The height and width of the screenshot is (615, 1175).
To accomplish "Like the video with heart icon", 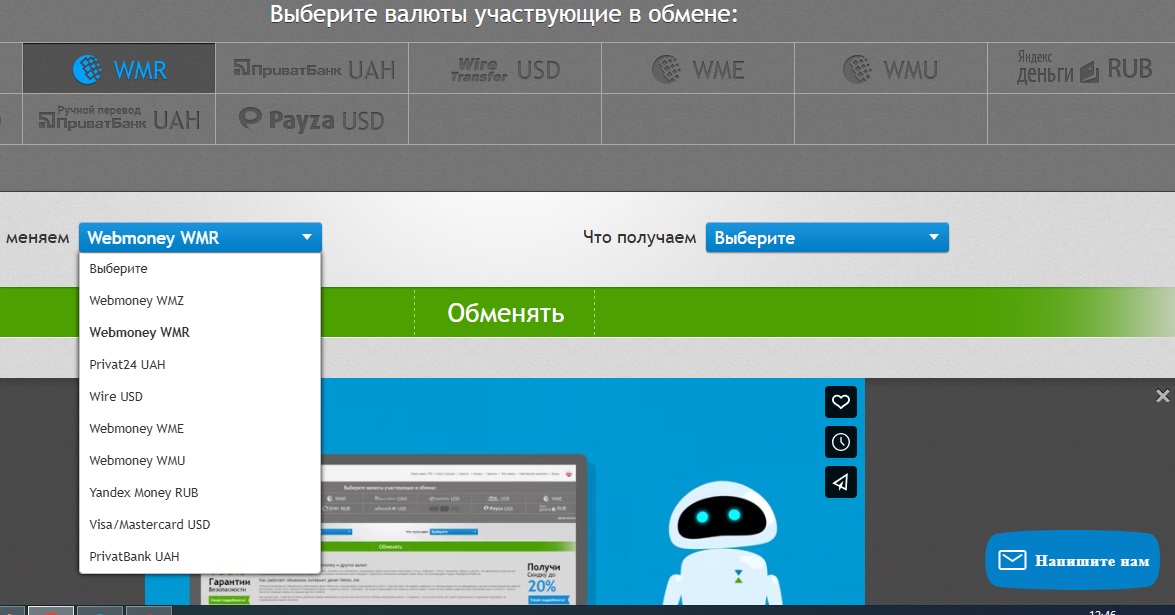I will click(841, 402).
